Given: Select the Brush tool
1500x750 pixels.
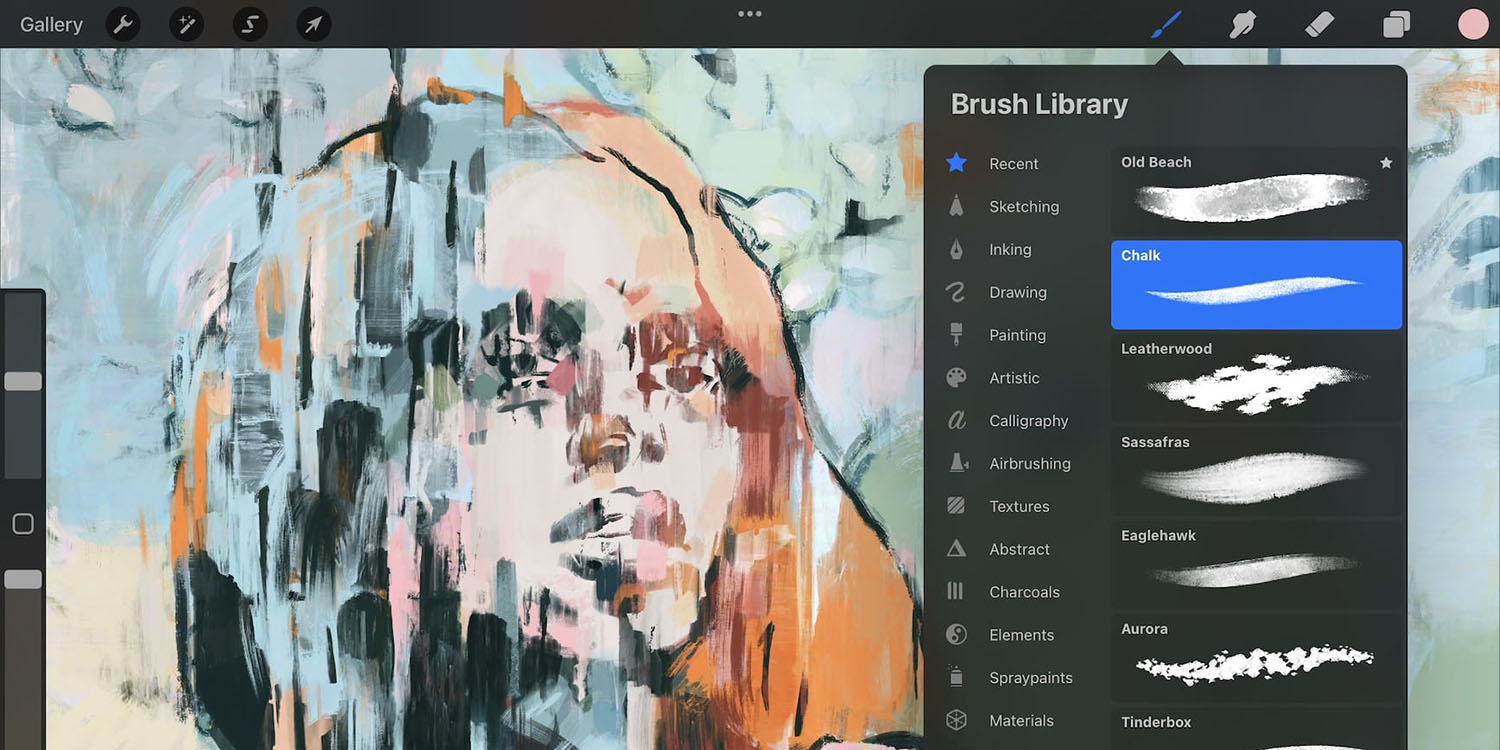Looking at the screenshot, I should click(x=1166, y=23).
